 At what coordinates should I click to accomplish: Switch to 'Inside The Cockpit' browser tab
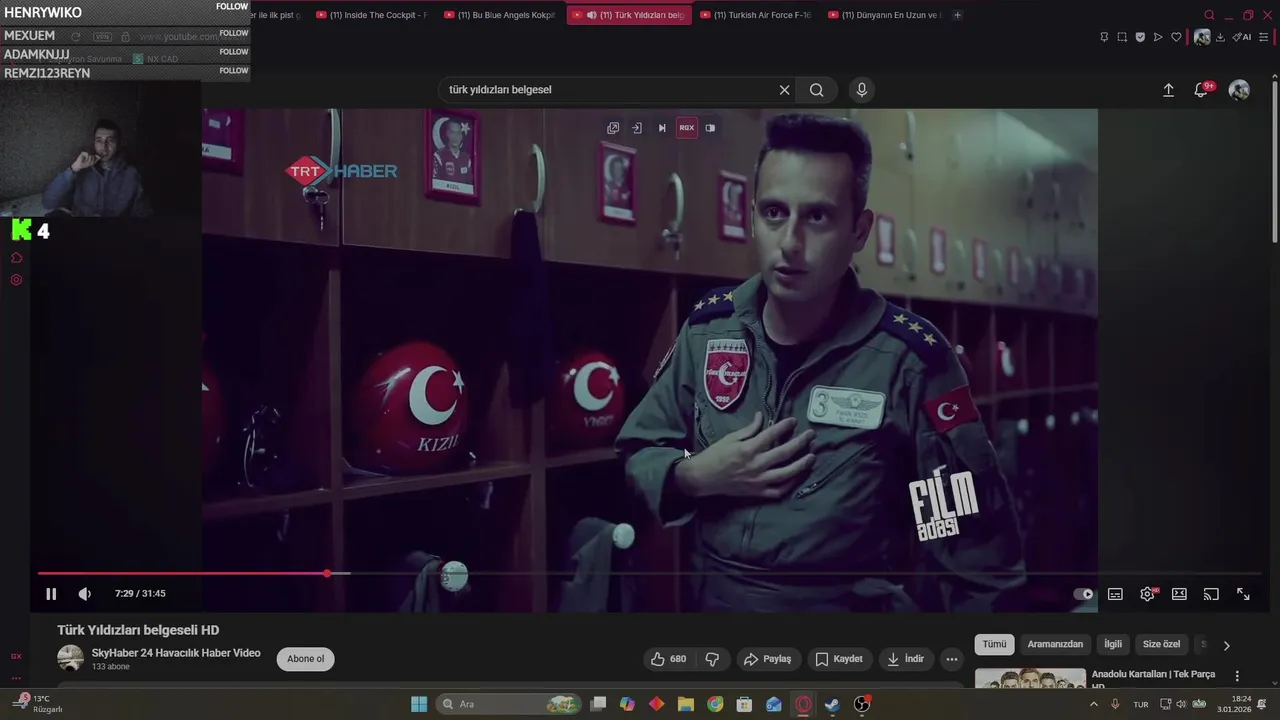[371, 15]
